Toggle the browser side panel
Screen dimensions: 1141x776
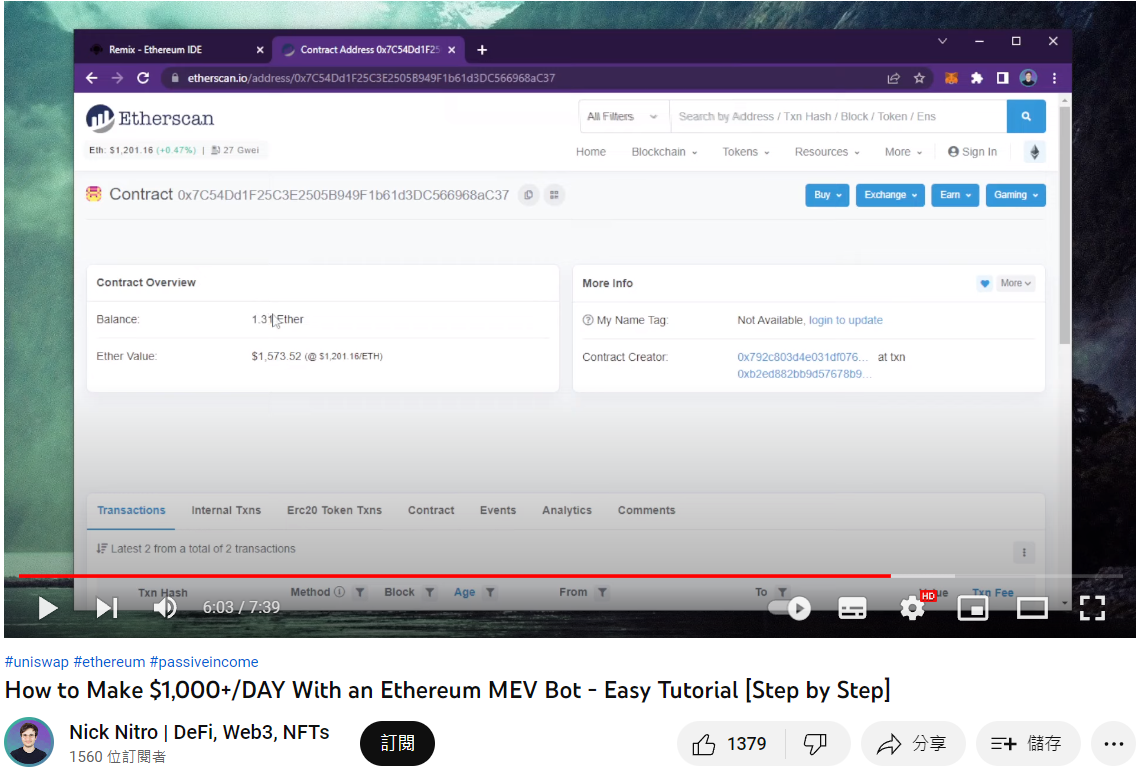(1003, 78)
